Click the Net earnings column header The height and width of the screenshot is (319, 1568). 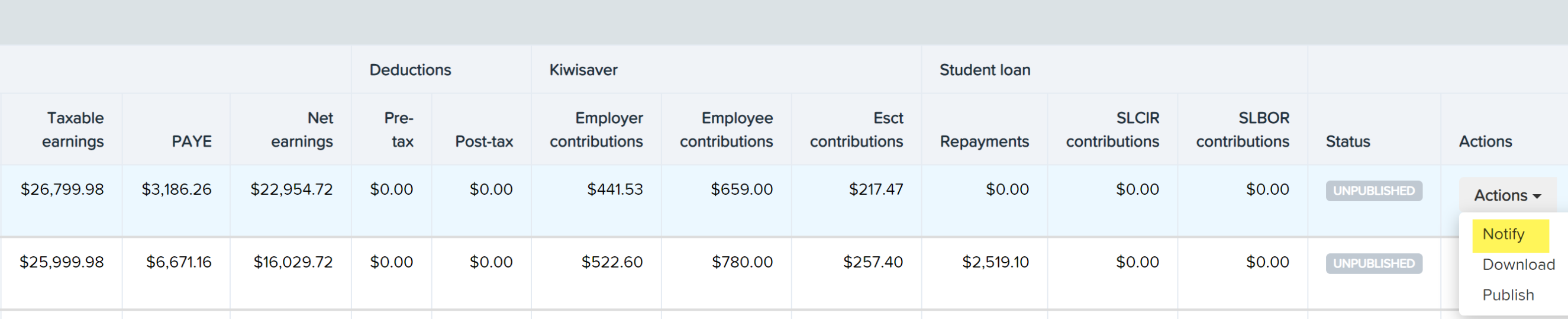click(x=302, y=129)
